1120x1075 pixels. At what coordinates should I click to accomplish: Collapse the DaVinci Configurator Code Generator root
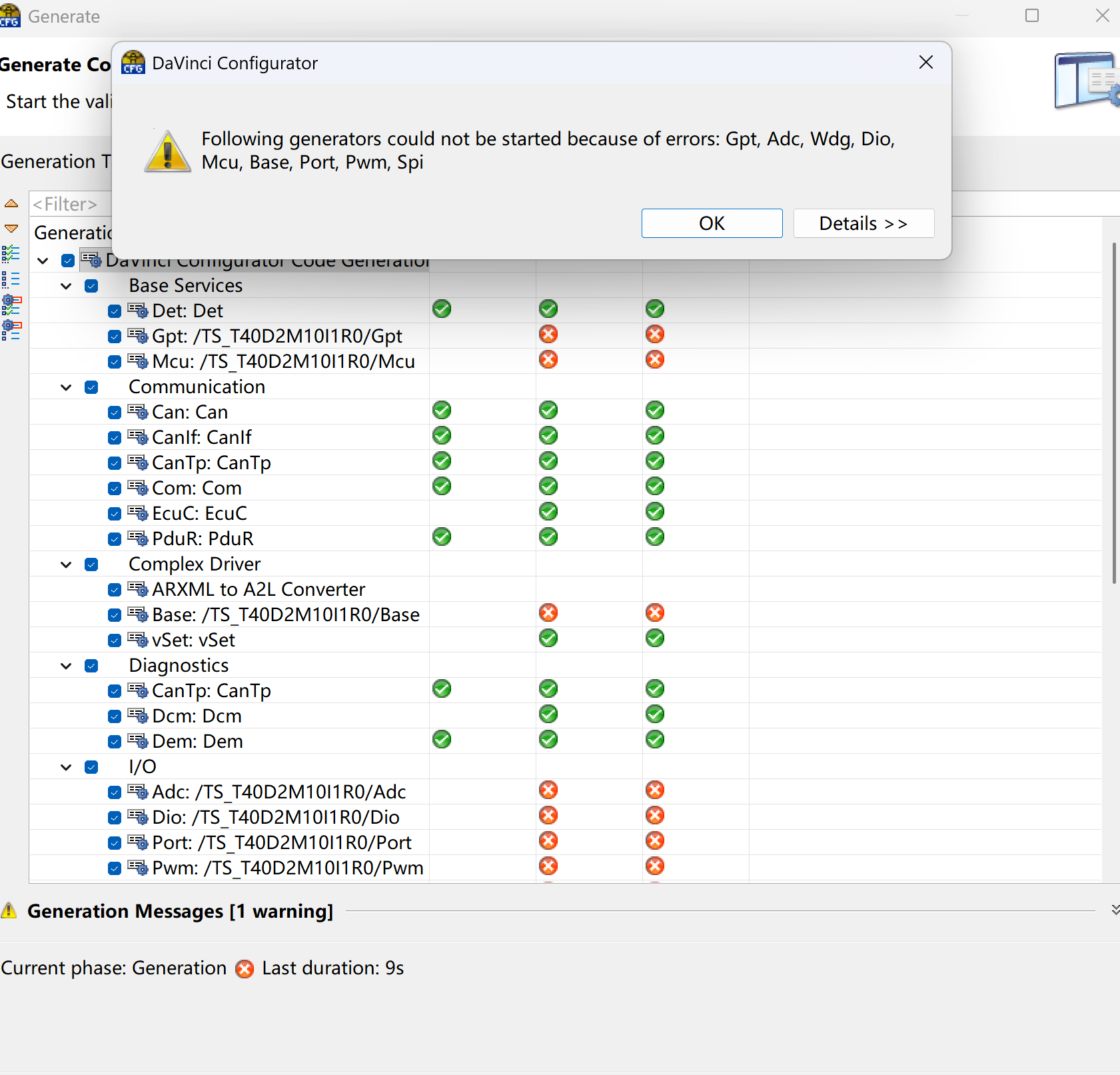point(43,261)
